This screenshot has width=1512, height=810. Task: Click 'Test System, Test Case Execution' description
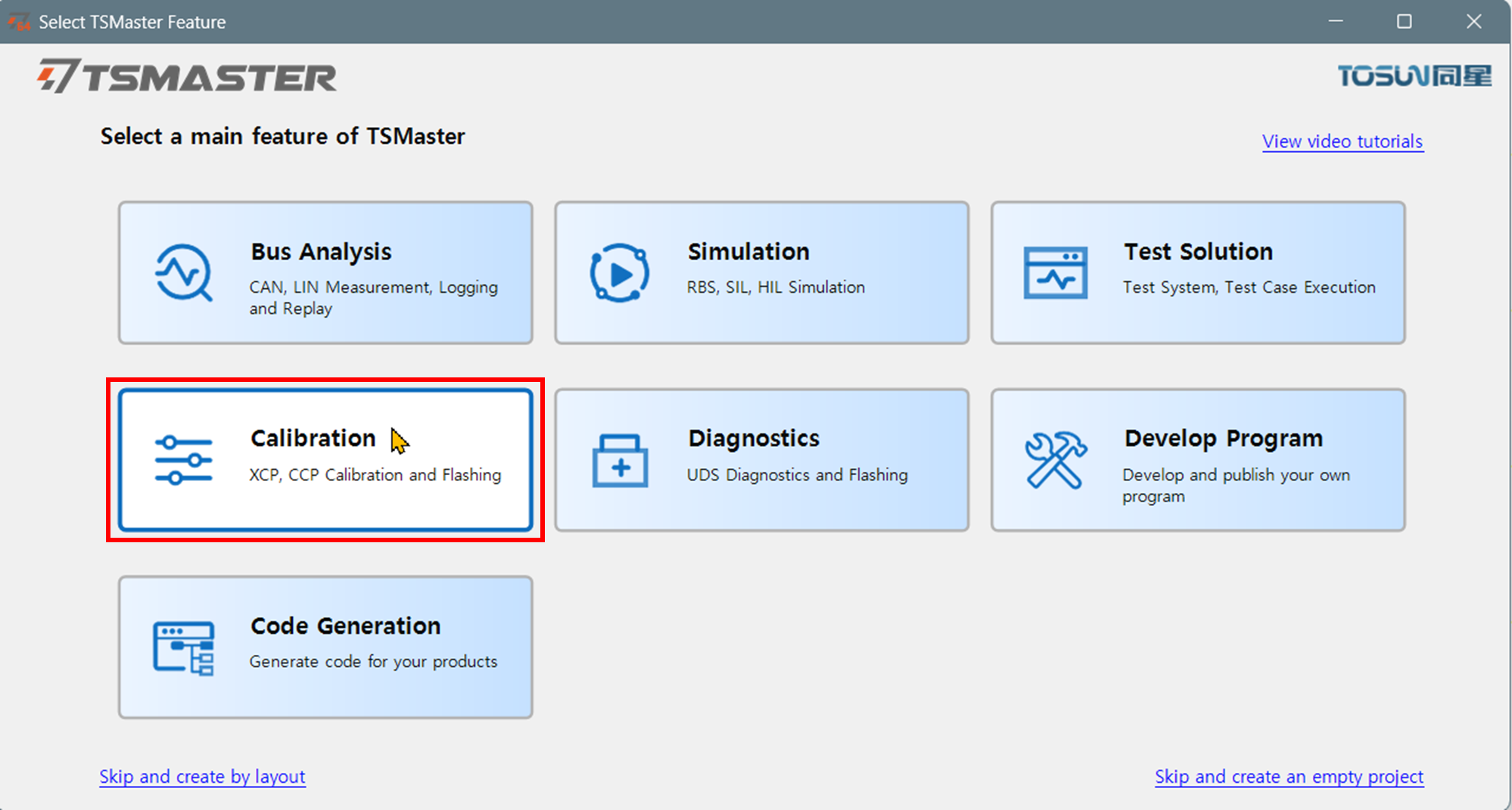pos(1249,287)
